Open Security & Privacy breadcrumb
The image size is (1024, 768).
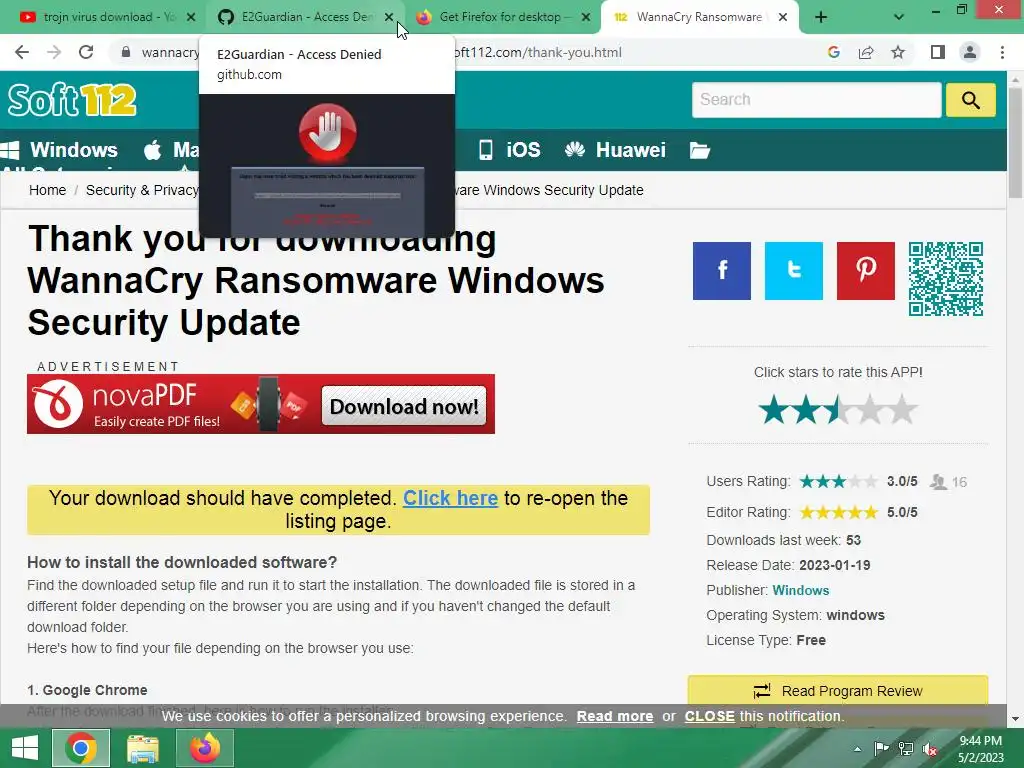pyautogui.click(x=142, y=190)
